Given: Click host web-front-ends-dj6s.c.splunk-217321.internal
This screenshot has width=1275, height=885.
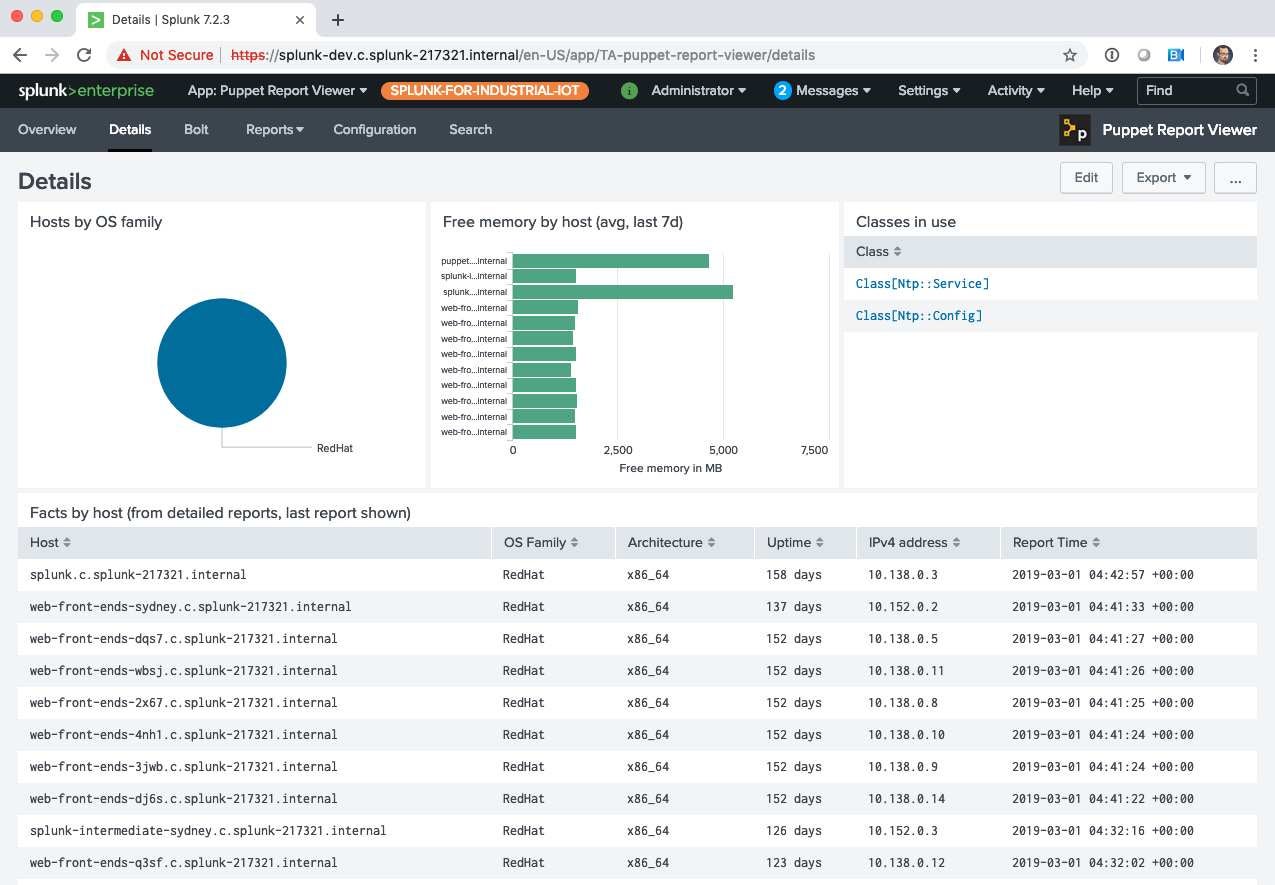Looking at the screenshot, I should 184,799.
